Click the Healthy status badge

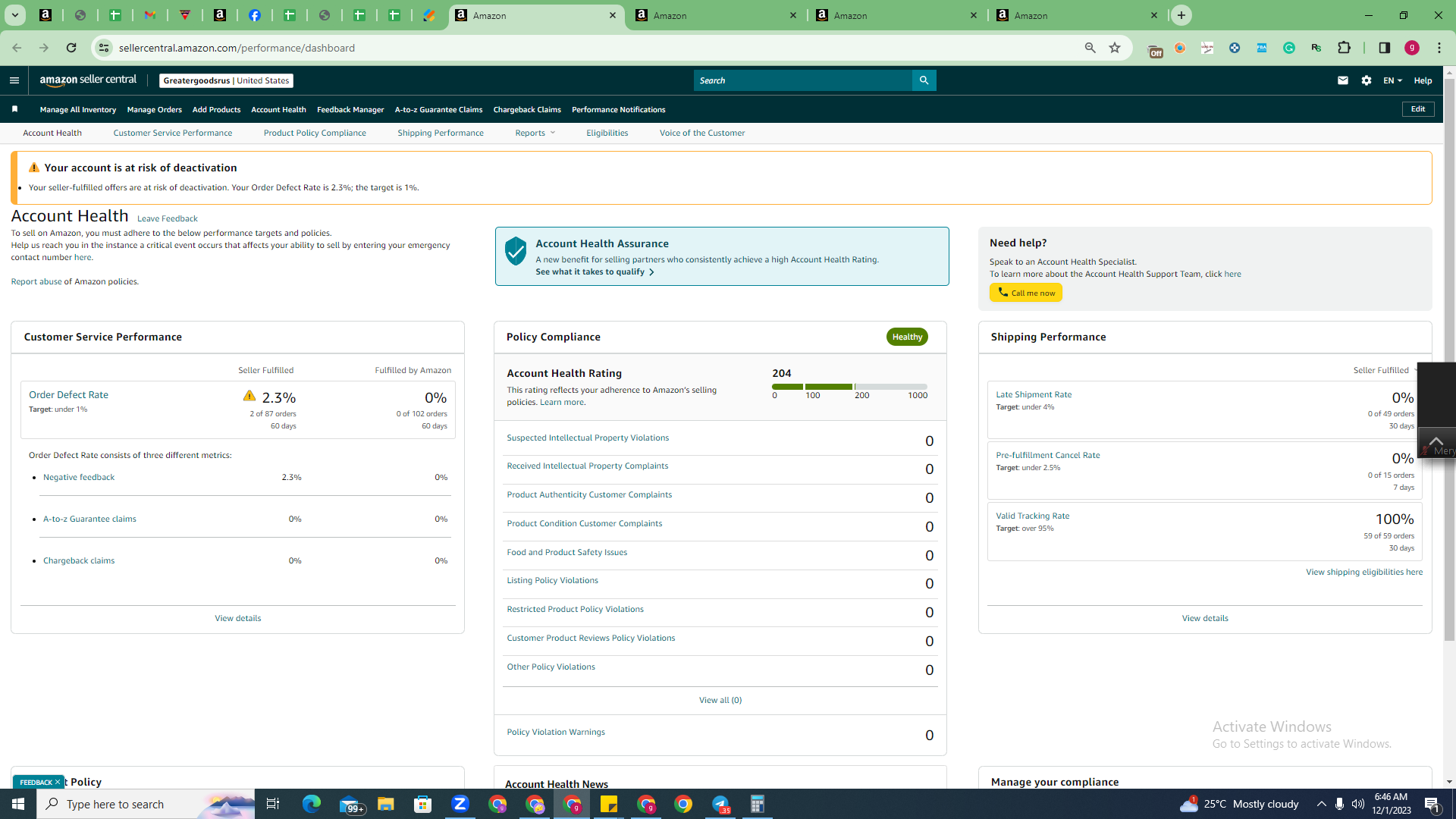point(907,337)
